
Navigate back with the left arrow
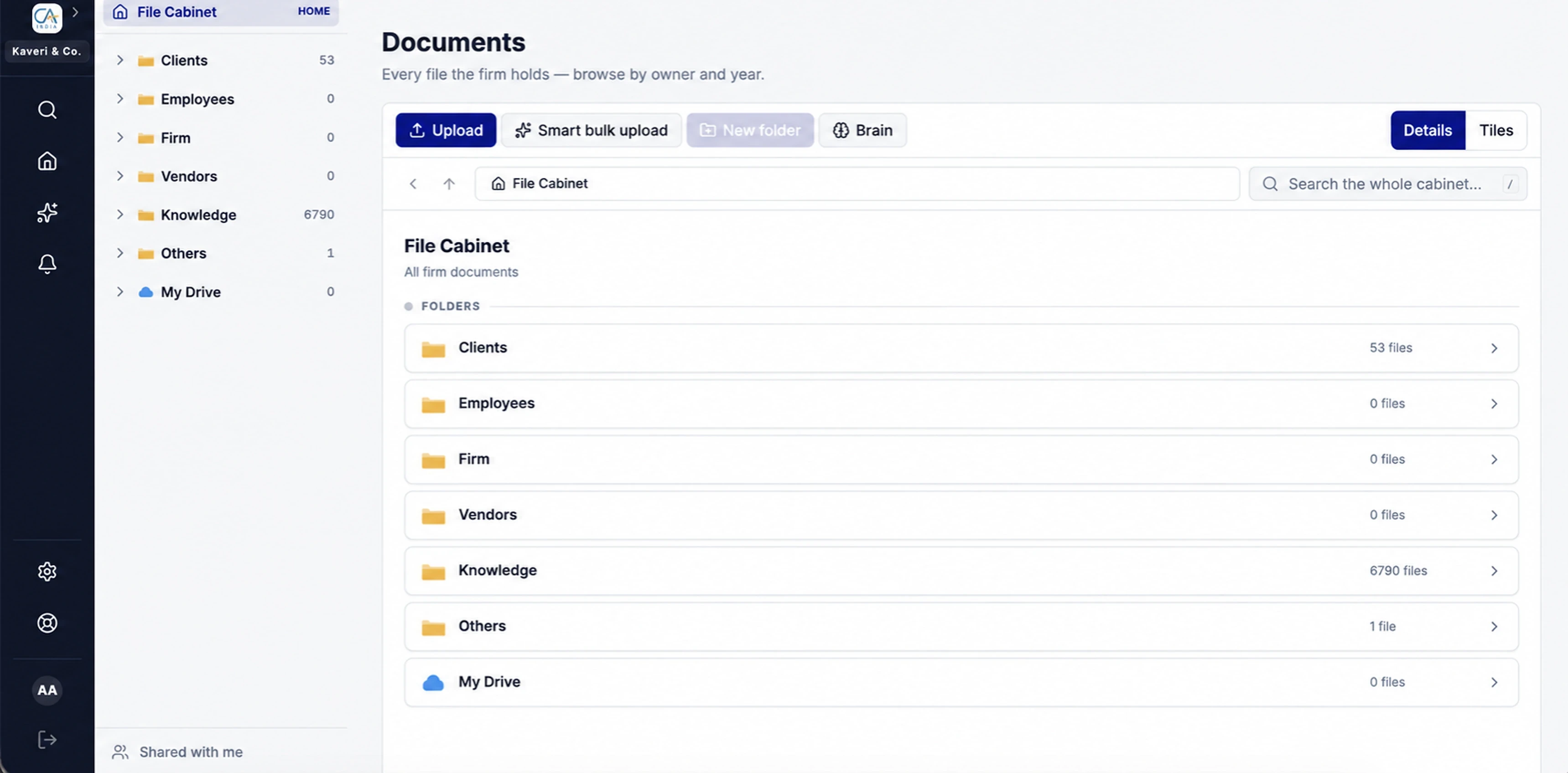pyautogui.click(x=413, y=183)
